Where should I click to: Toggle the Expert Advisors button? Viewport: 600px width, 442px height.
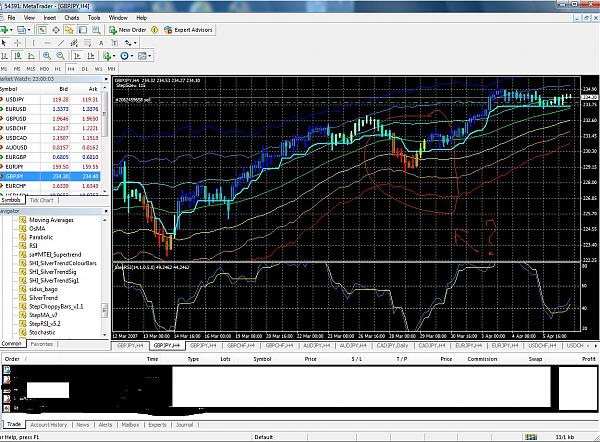(188, 30)
